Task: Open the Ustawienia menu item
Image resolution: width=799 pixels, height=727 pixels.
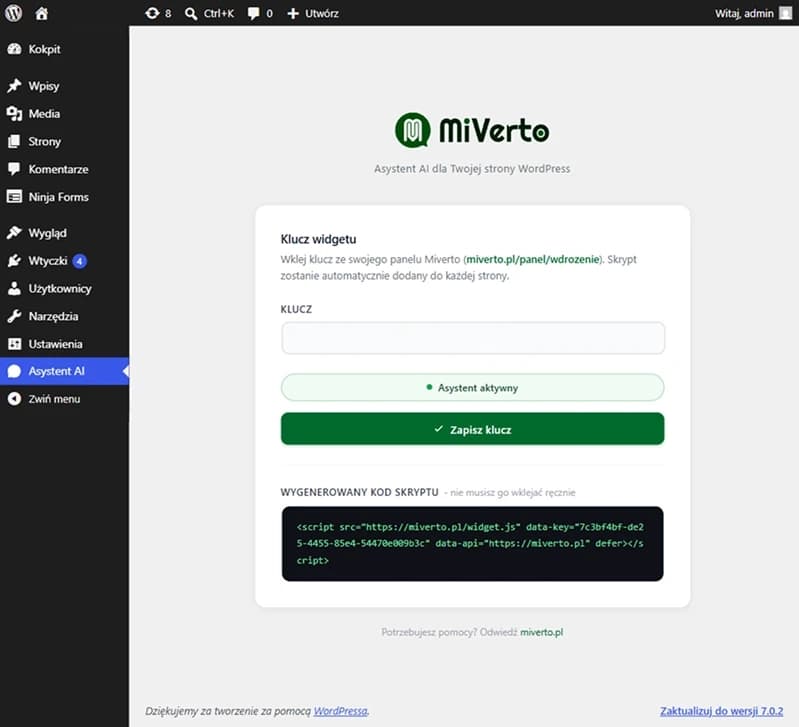Action: tap(64, 344)
